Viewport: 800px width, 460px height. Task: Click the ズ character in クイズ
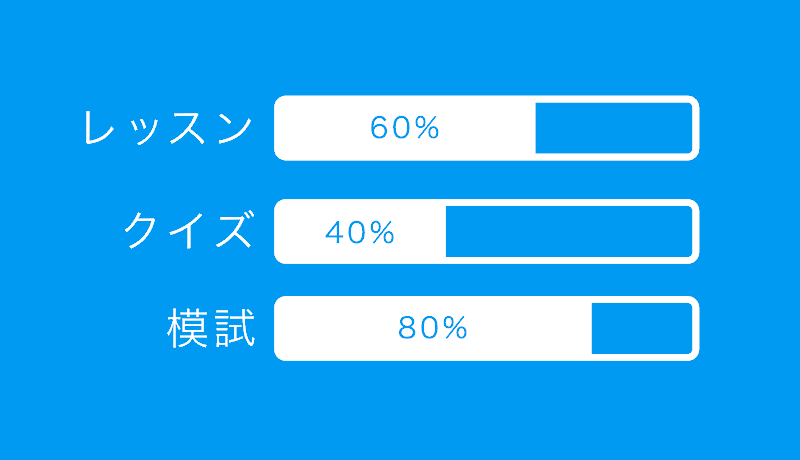click(235, 229)
